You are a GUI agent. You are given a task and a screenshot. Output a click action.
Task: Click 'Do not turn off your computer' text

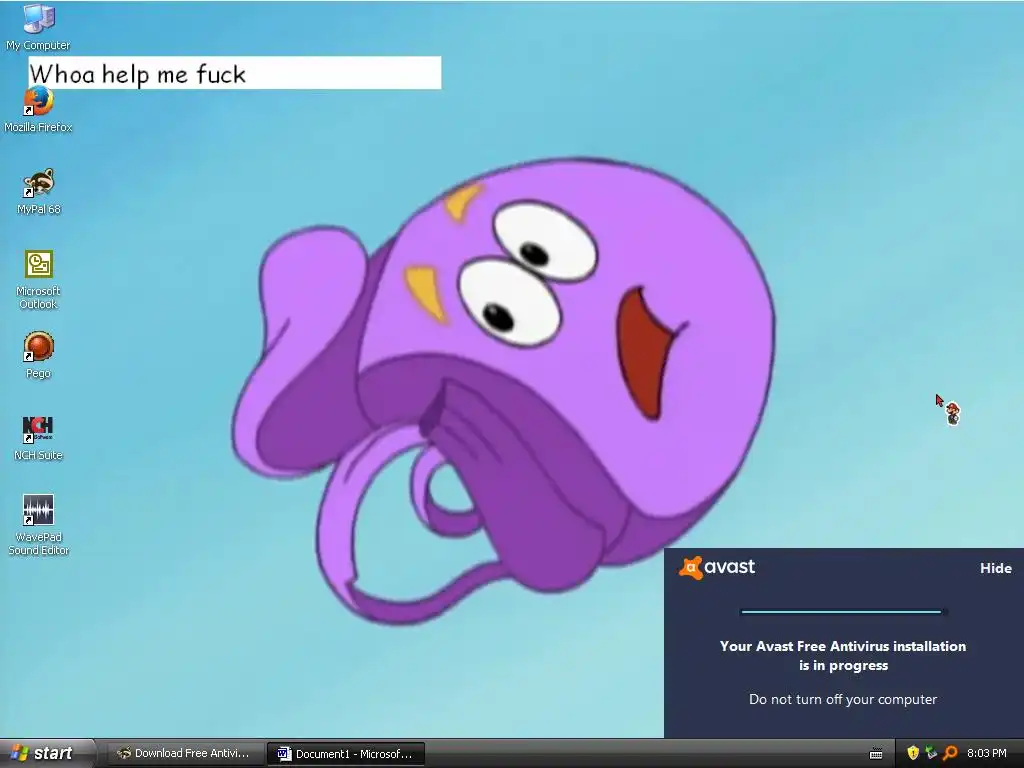842,699
